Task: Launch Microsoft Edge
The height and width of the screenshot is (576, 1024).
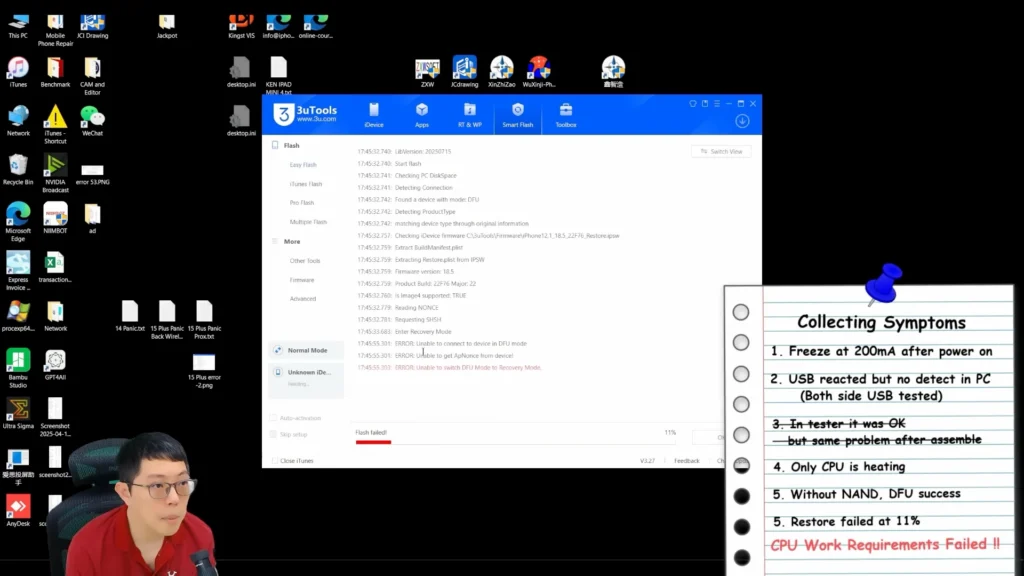Action: click(18, 222)
